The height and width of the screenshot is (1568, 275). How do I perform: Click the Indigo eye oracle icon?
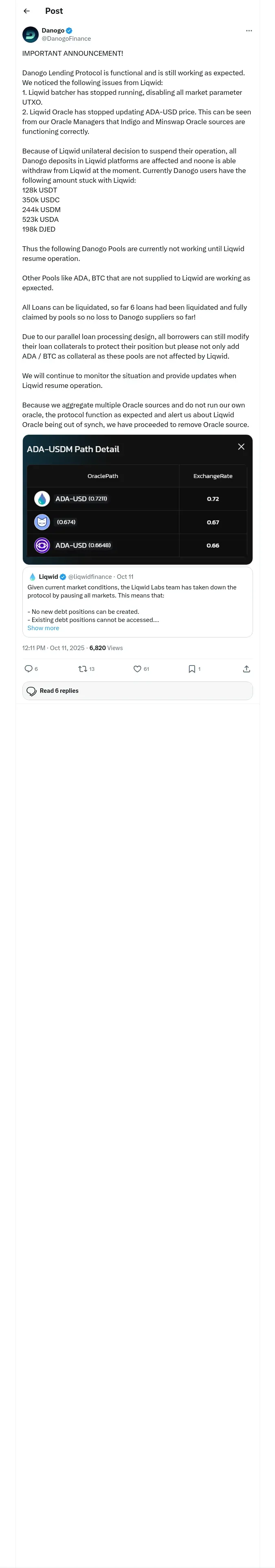pyautogui.click(x=42, y=545)
